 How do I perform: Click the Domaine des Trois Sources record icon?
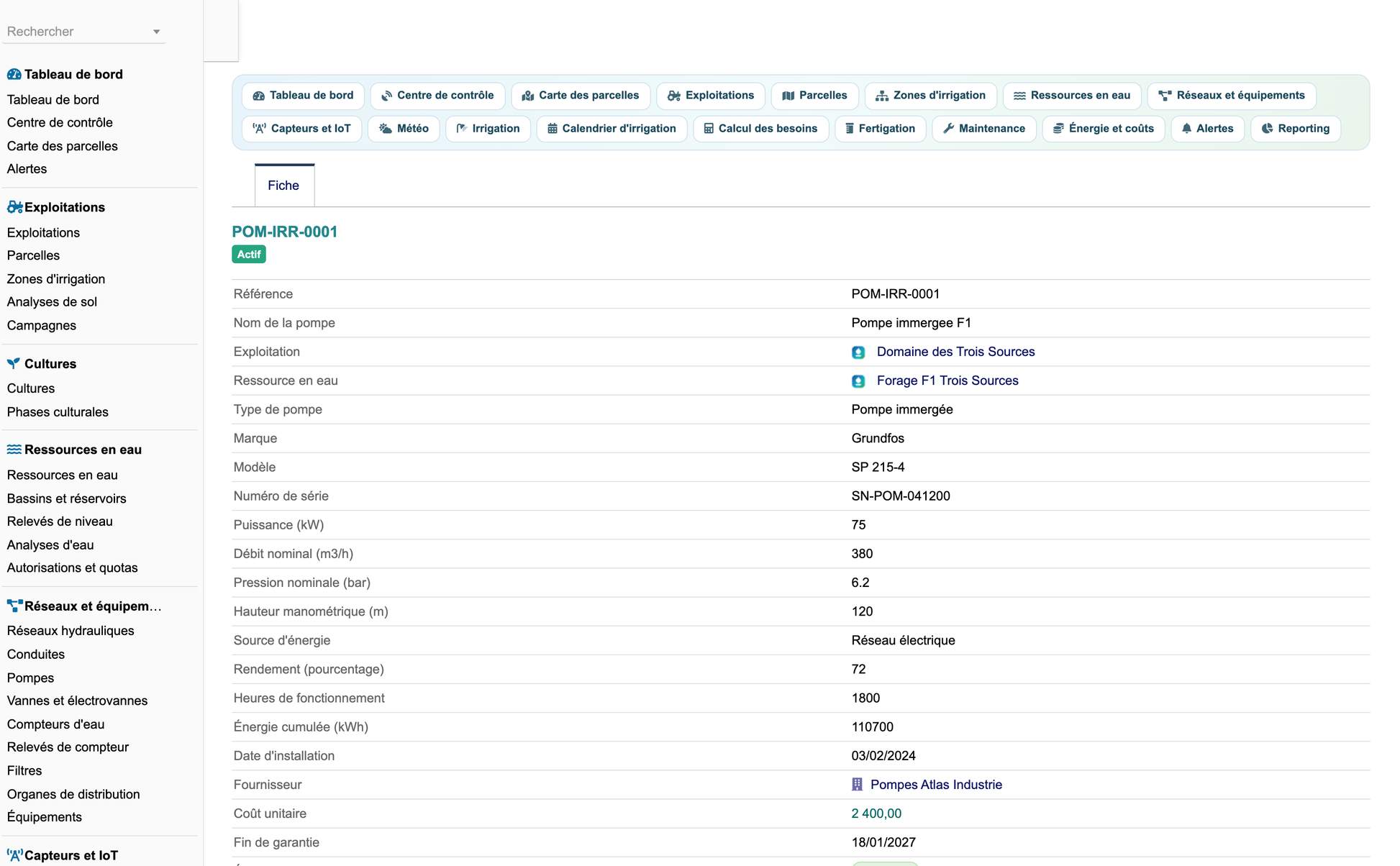point(858,352)
